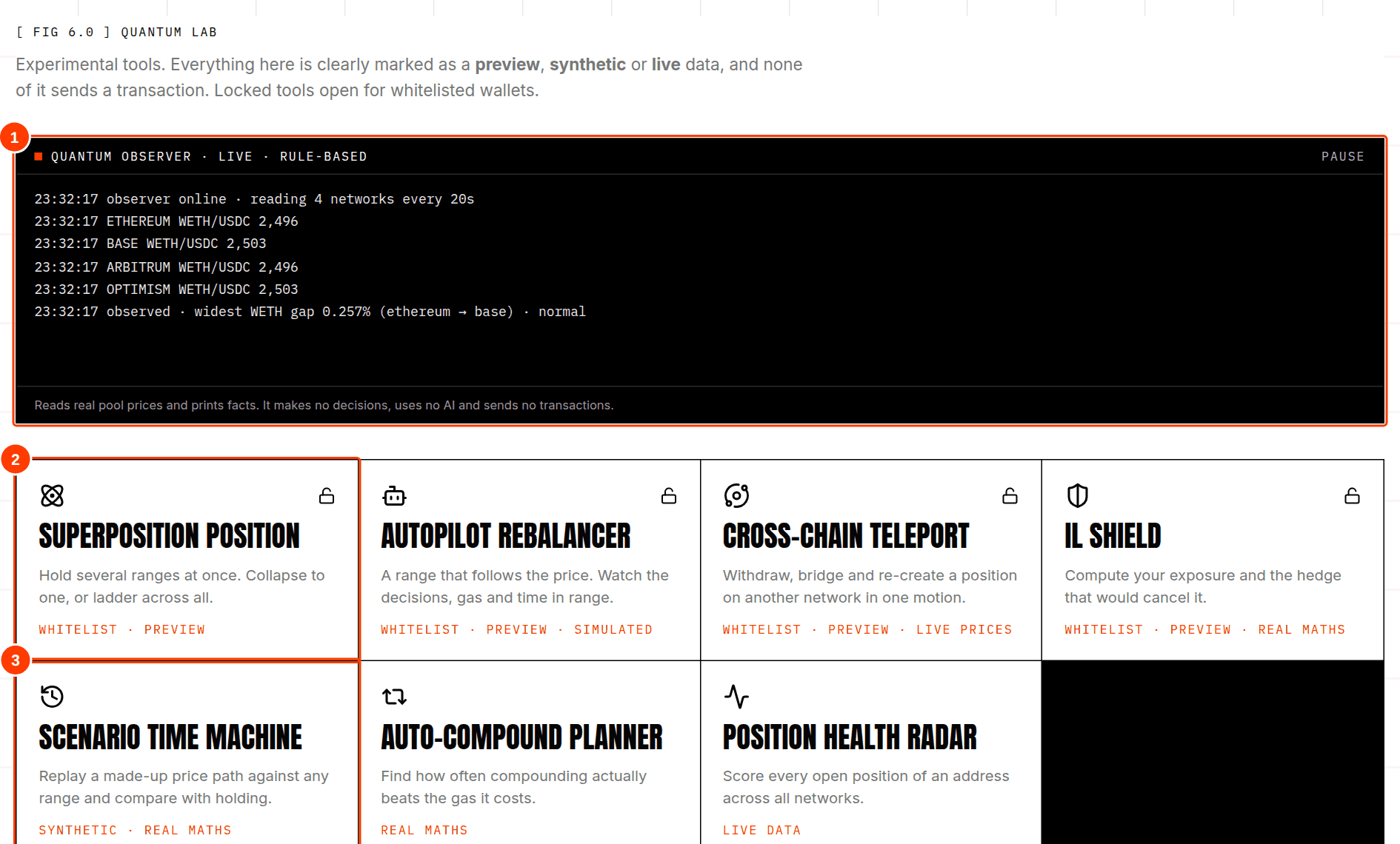This screenshot has width=1400, height=844.
Task: Open the Scenario Time Machine tool
Action: [188, 754]
